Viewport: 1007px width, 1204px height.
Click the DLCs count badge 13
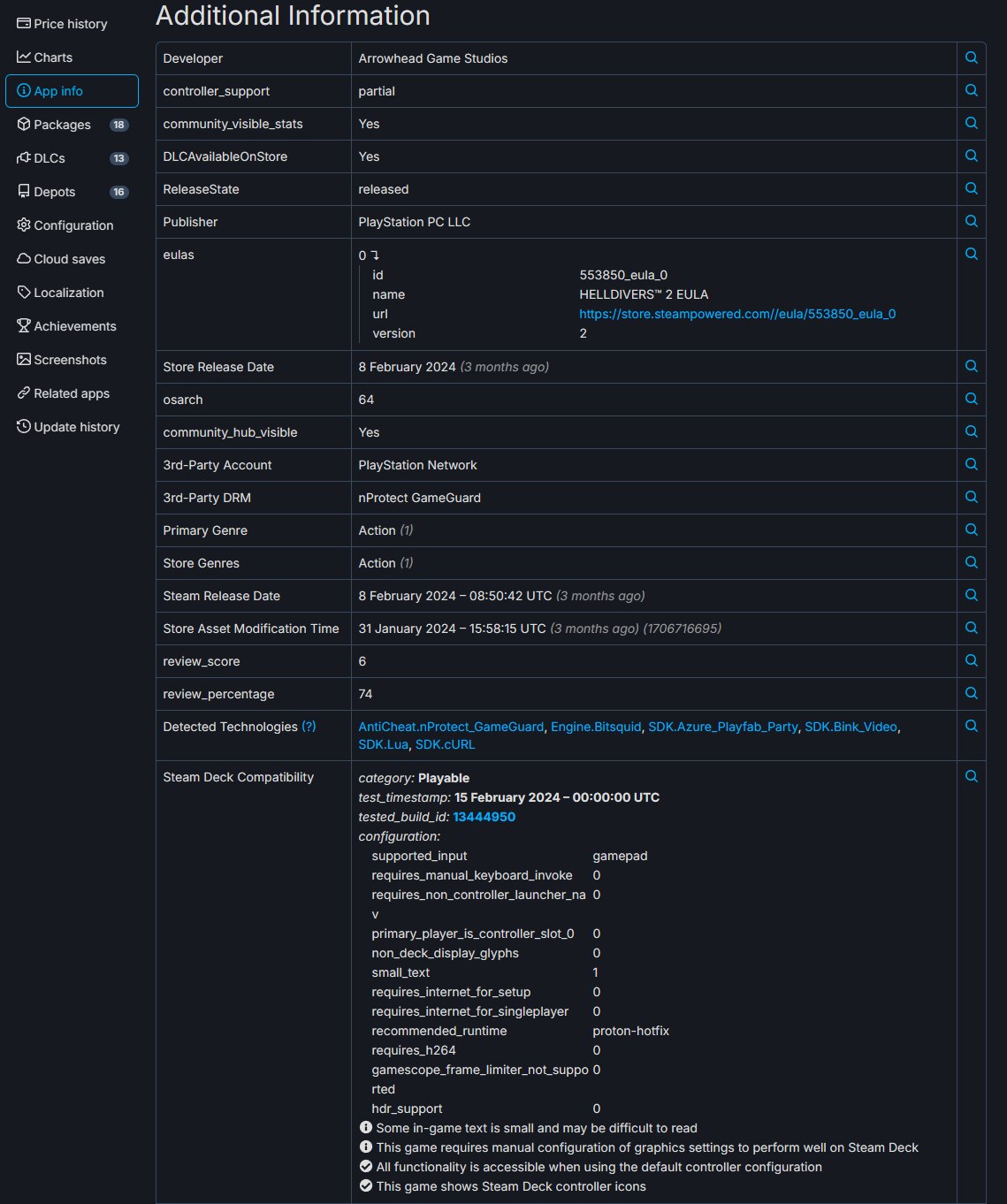coord(118,159)
